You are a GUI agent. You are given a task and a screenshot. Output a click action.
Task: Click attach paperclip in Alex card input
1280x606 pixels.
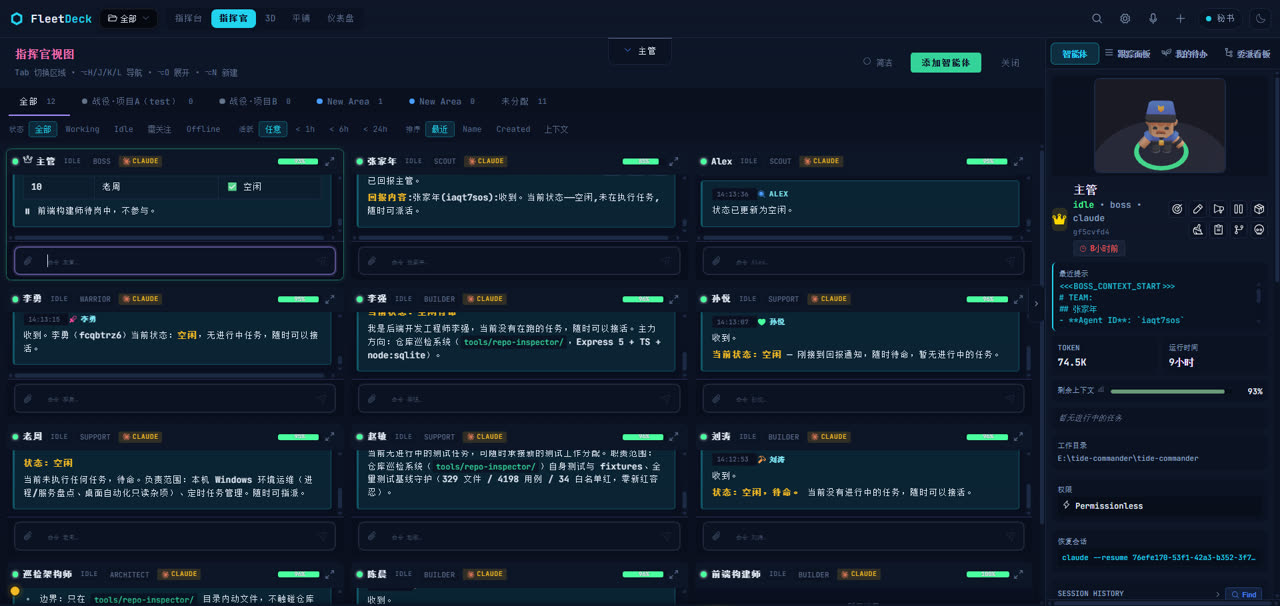[x=717, y=261]
